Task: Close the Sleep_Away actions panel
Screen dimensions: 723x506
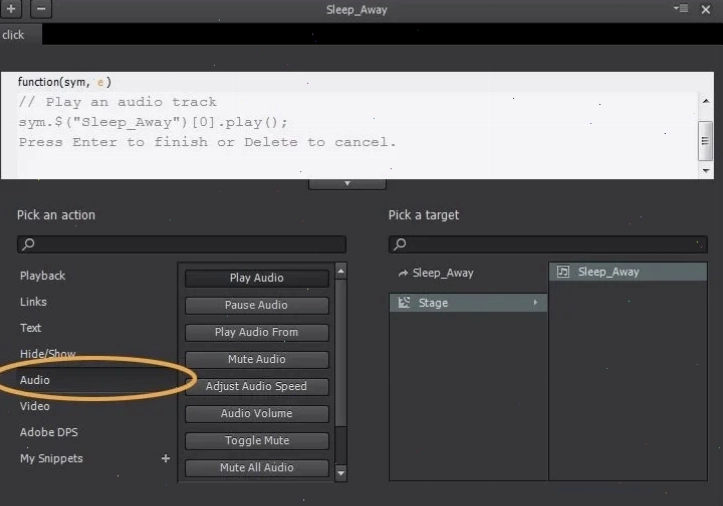Action: tap(705, 9)
